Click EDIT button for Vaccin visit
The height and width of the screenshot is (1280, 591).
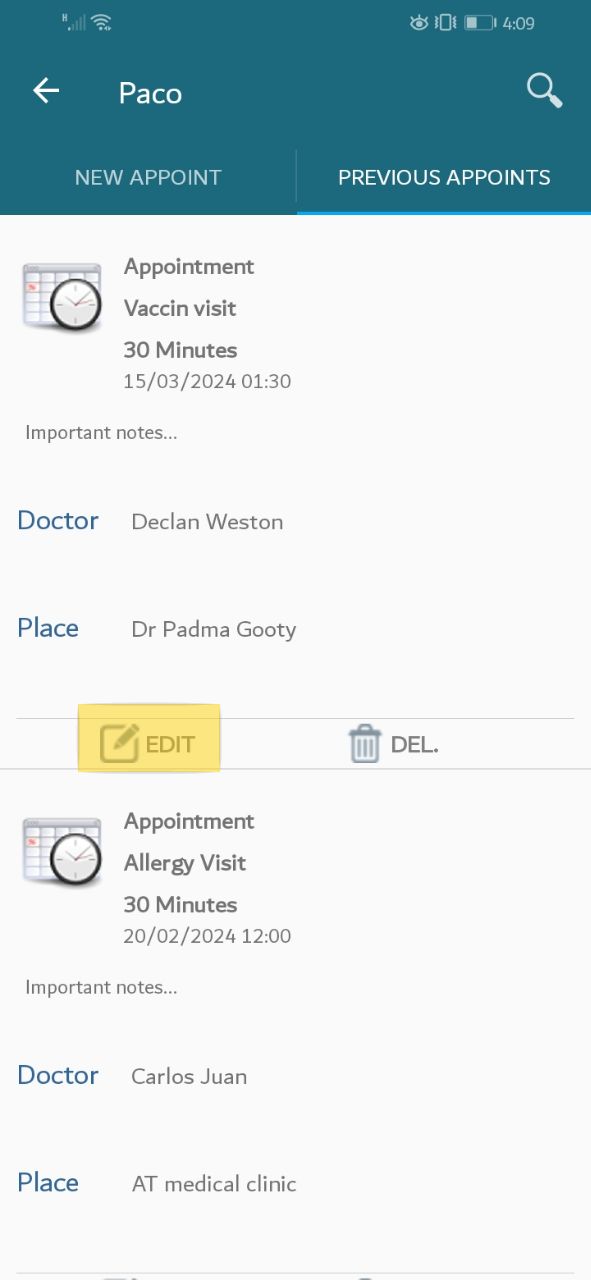[148, 744]
